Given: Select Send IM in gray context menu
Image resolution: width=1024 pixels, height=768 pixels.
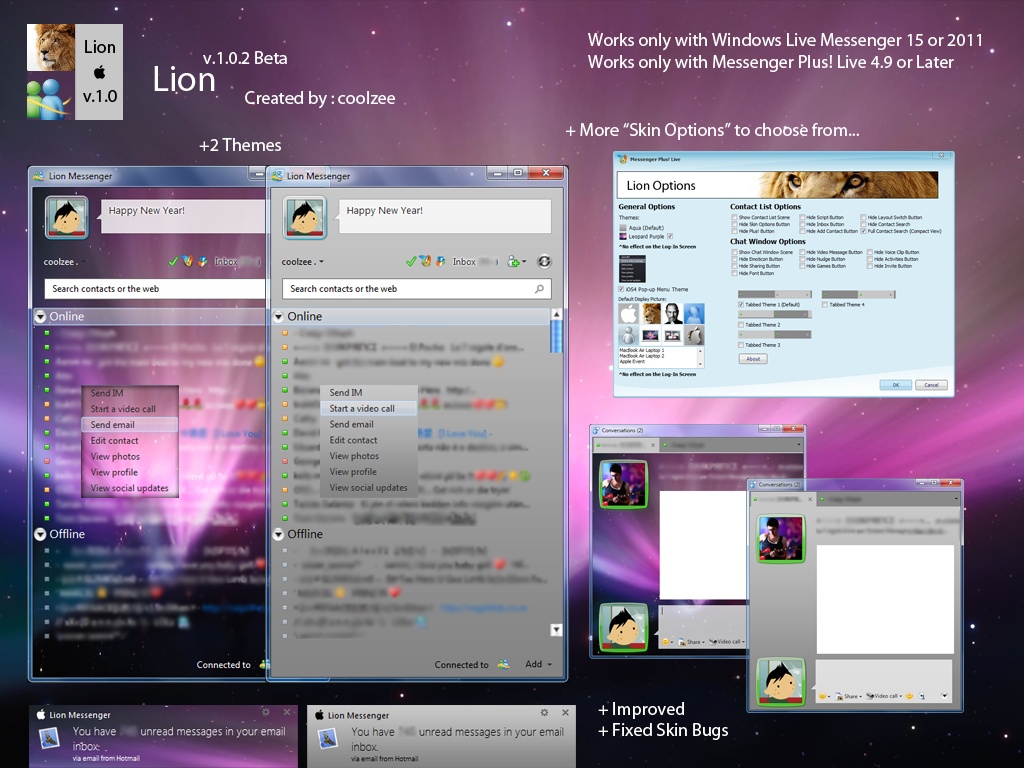Looking at the screenshot, I should click(x=369, y=392).
